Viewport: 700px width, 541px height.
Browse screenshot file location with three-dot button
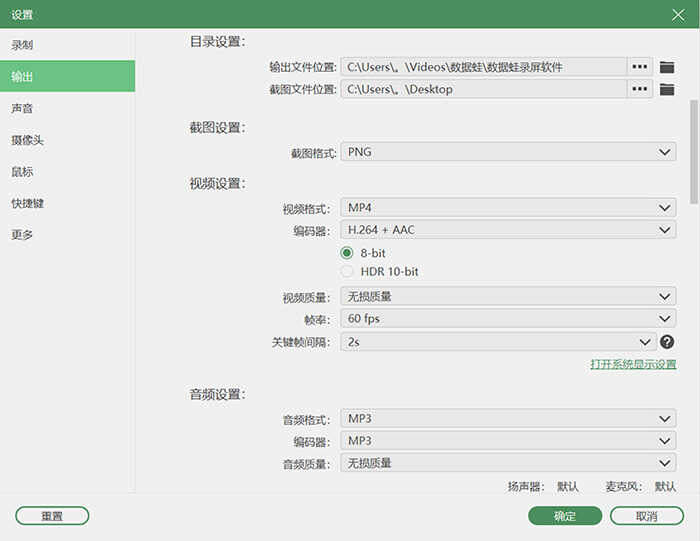[x=640, y=89]
